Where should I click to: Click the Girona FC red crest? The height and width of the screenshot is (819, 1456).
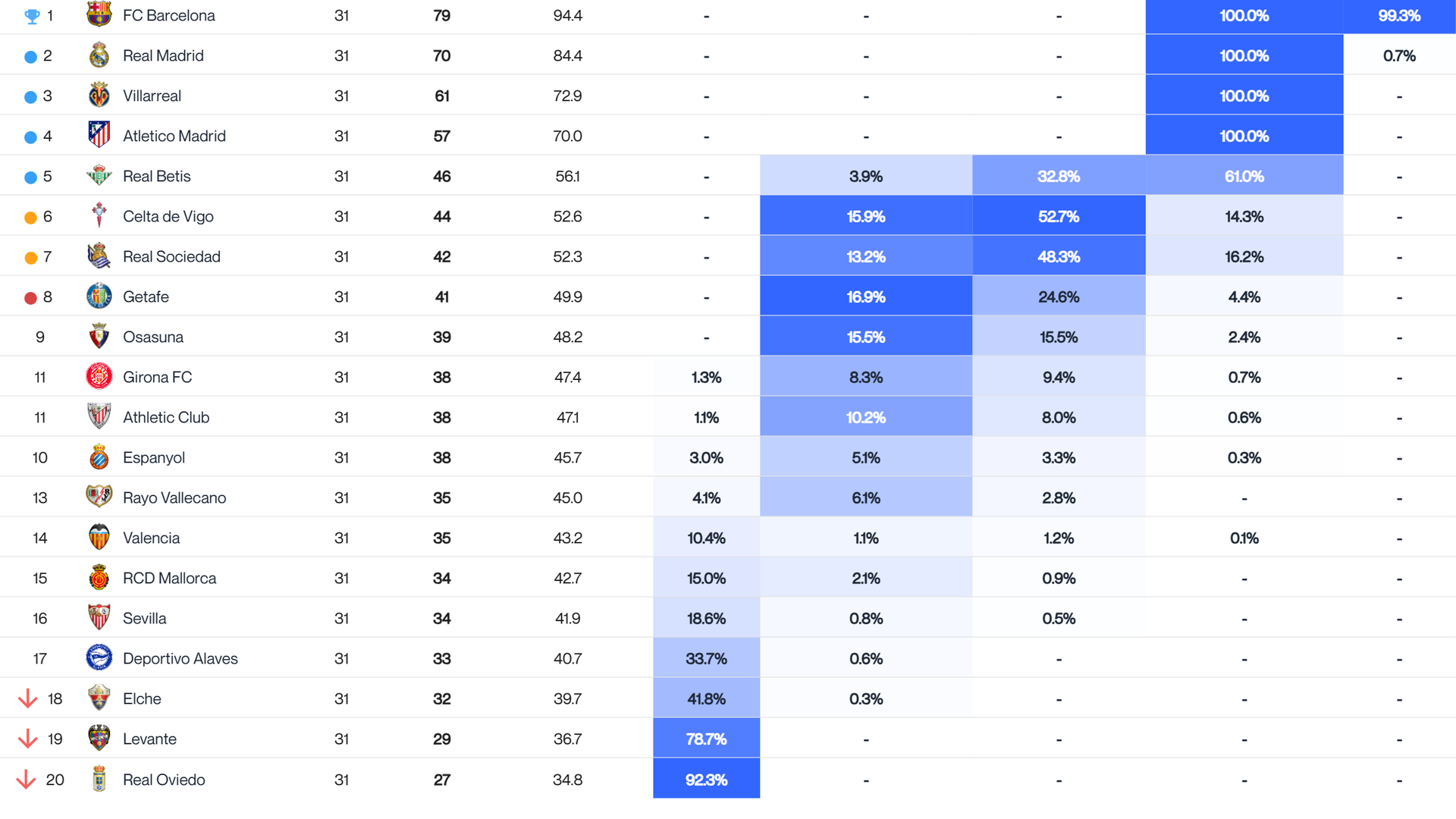99,377
